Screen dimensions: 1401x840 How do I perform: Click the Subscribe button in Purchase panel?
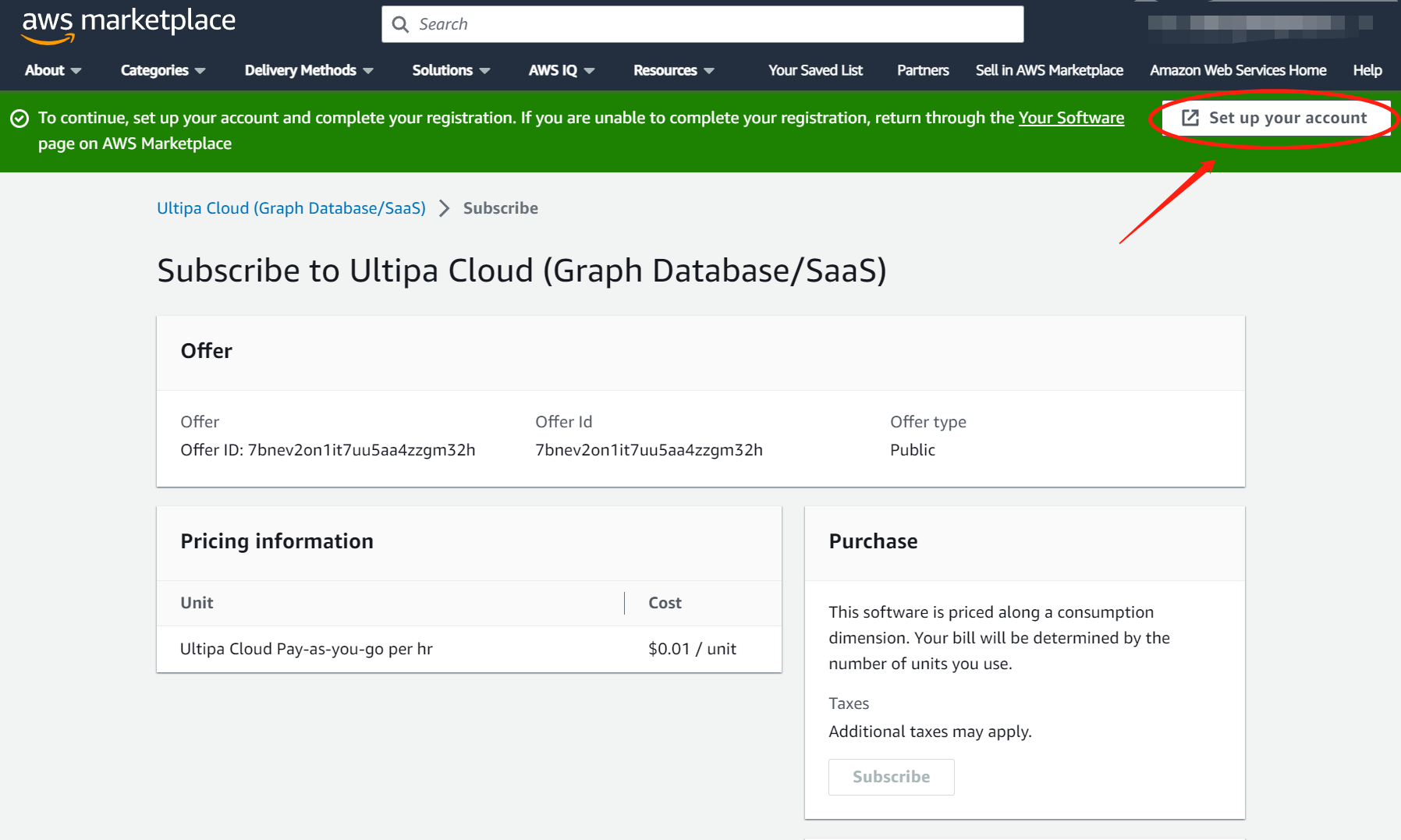(891, 777)
